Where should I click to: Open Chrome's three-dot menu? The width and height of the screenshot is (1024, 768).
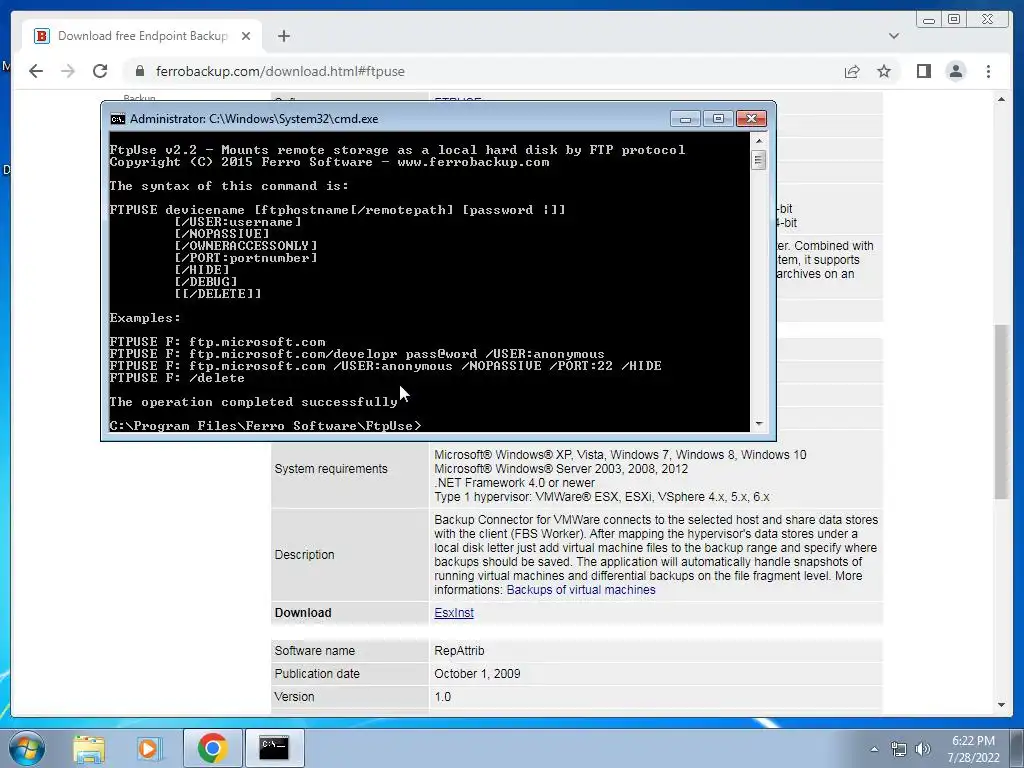coord(988,71)
